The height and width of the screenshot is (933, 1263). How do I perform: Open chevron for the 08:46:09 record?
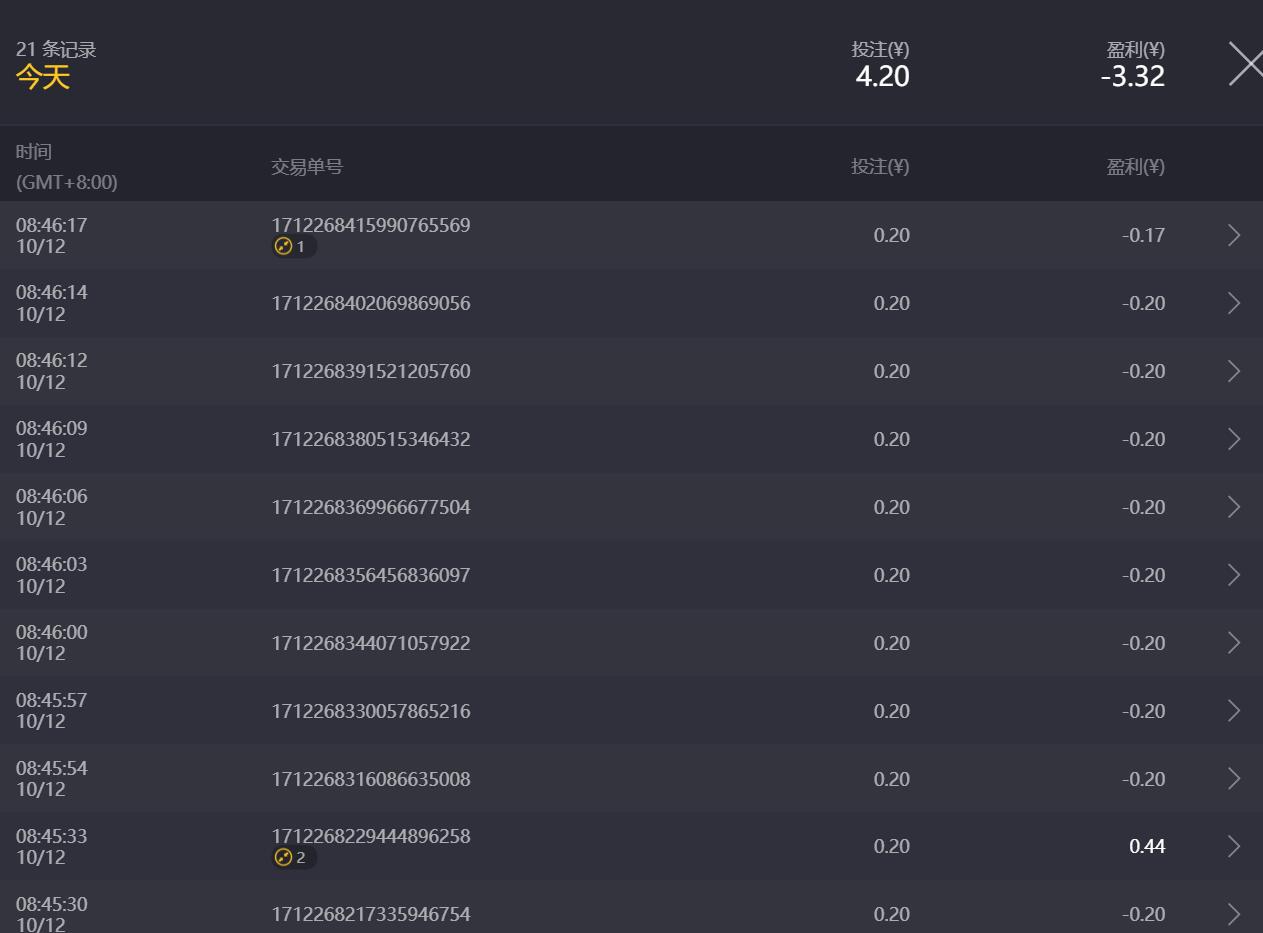[1234, 439]
